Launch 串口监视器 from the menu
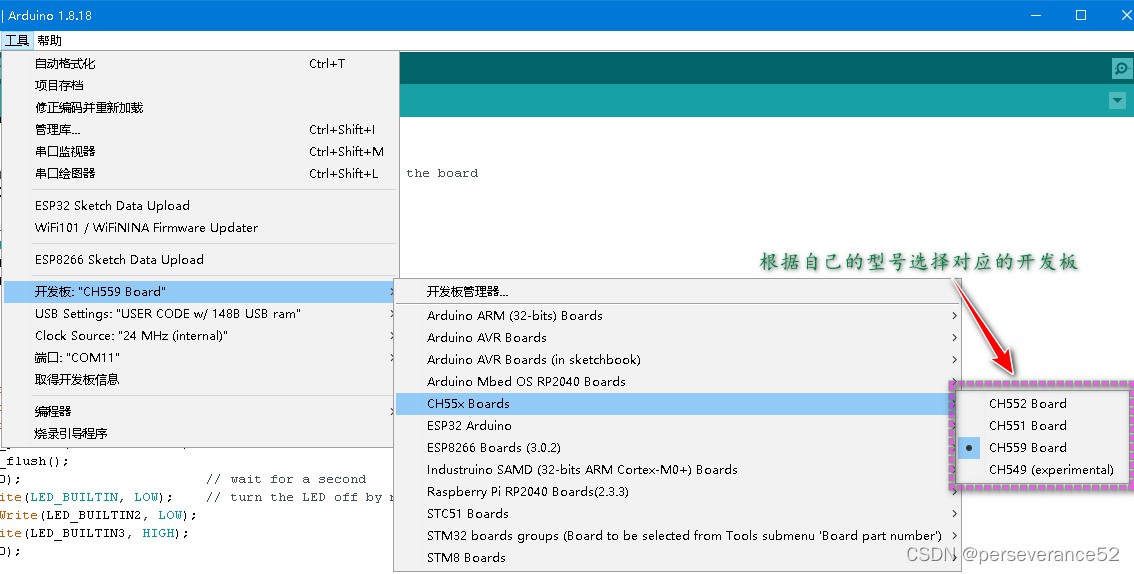This screenshot has height=574, width=1134. (x=200, y=151)
